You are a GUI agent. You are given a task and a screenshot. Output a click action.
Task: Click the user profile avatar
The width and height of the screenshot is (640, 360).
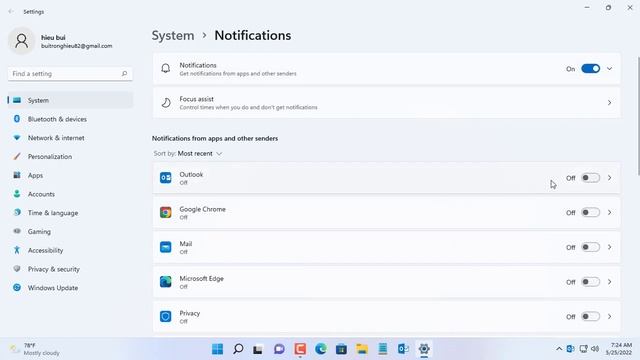[22, 41]
